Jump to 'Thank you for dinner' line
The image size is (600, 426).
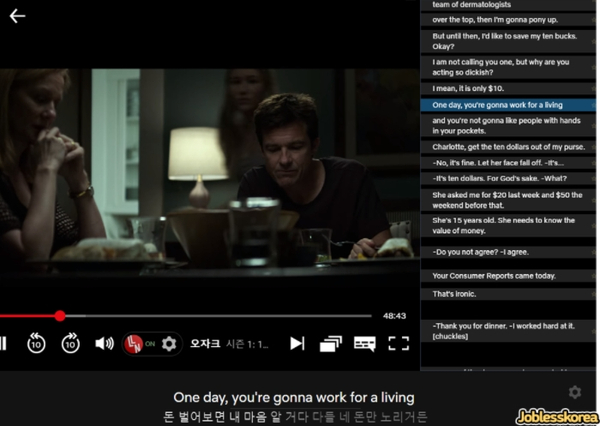508,331
